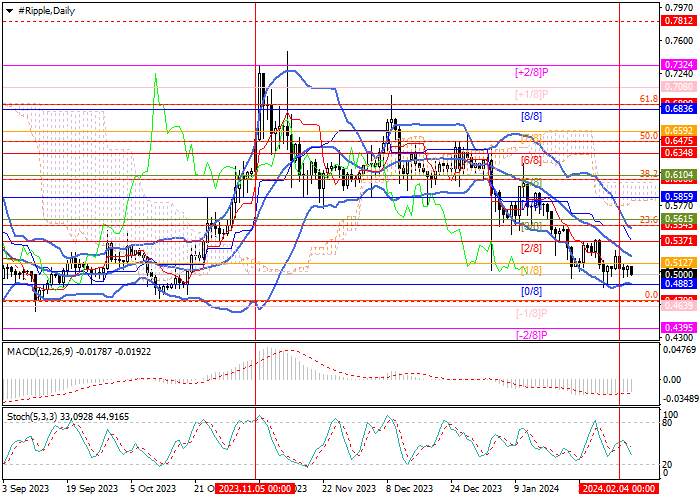The image size is (700, 500).
Task: Click the red 0.6475 price label
Action: coord(679,141)
